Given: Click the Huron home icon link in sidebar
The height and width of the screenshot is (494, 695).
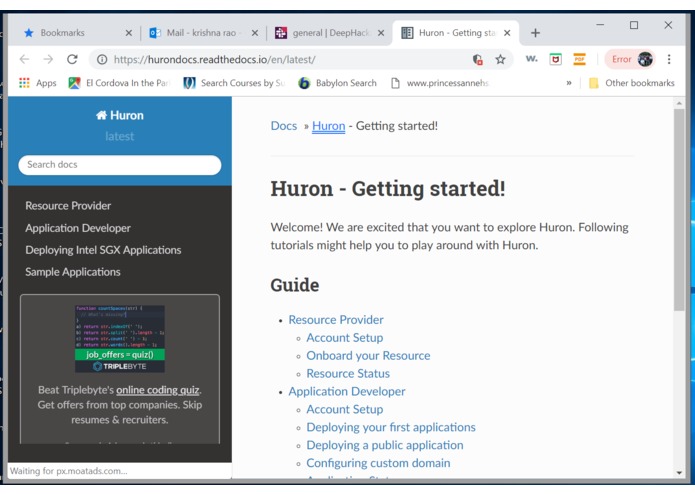Looking at the screenshot, I should point(120,115).
